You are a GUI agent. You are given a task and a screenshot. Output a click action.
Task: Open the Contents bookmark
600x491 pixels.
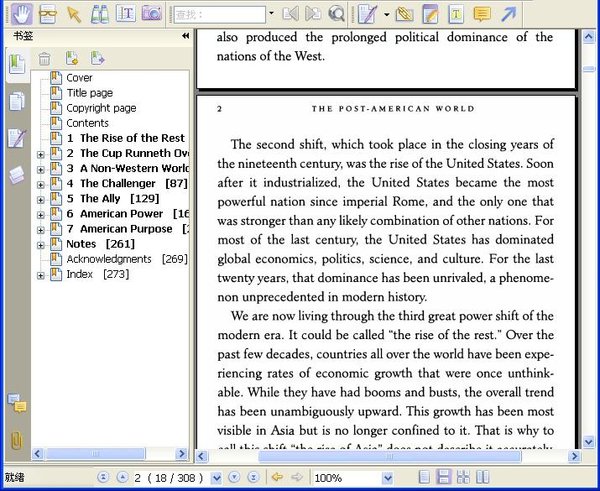[x=87, y=123]
